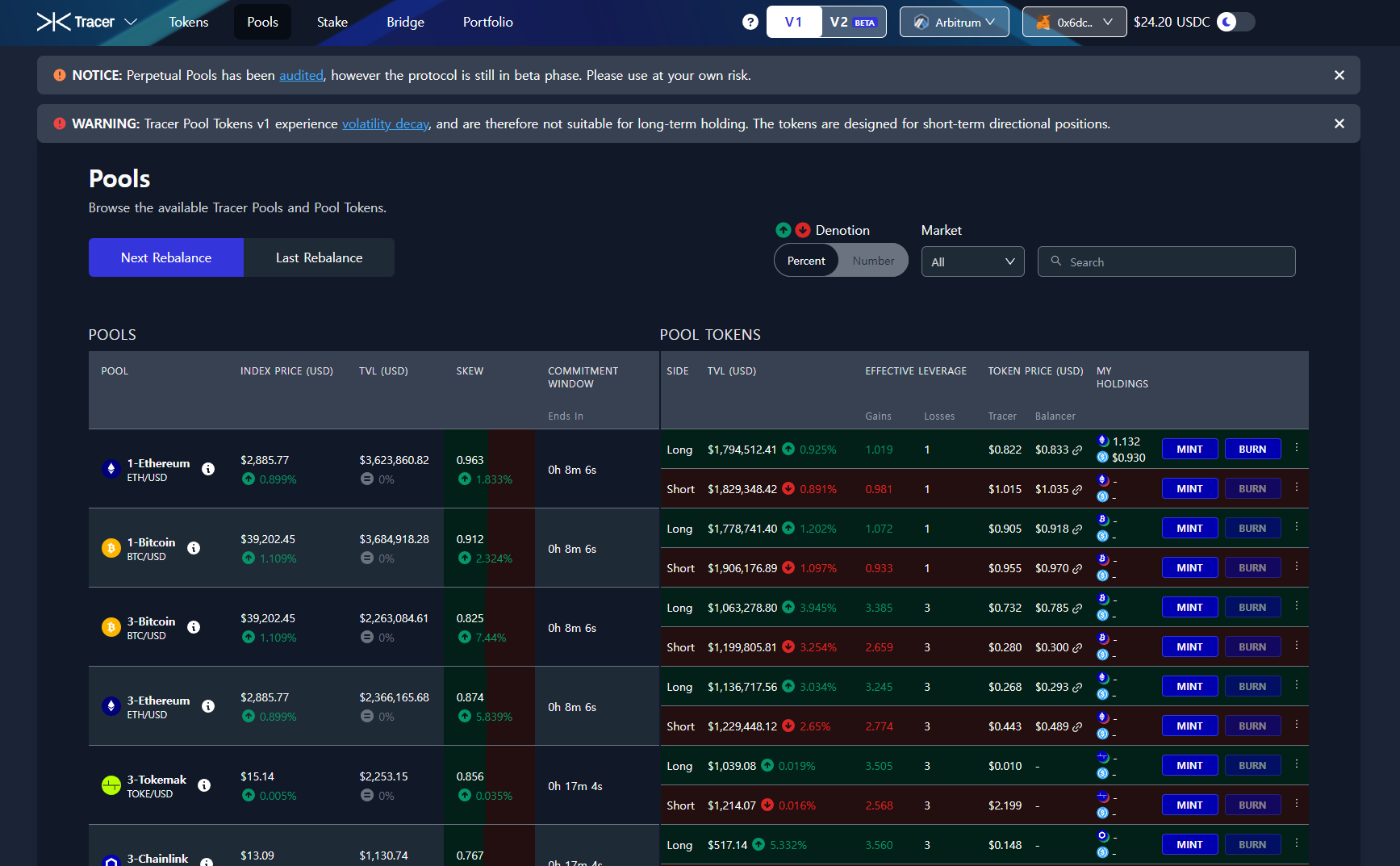Viewport: 1400px width, 866px height.
Task: Click the 3-Tokemak skew bar 0.856
Action: click(489, 785)
